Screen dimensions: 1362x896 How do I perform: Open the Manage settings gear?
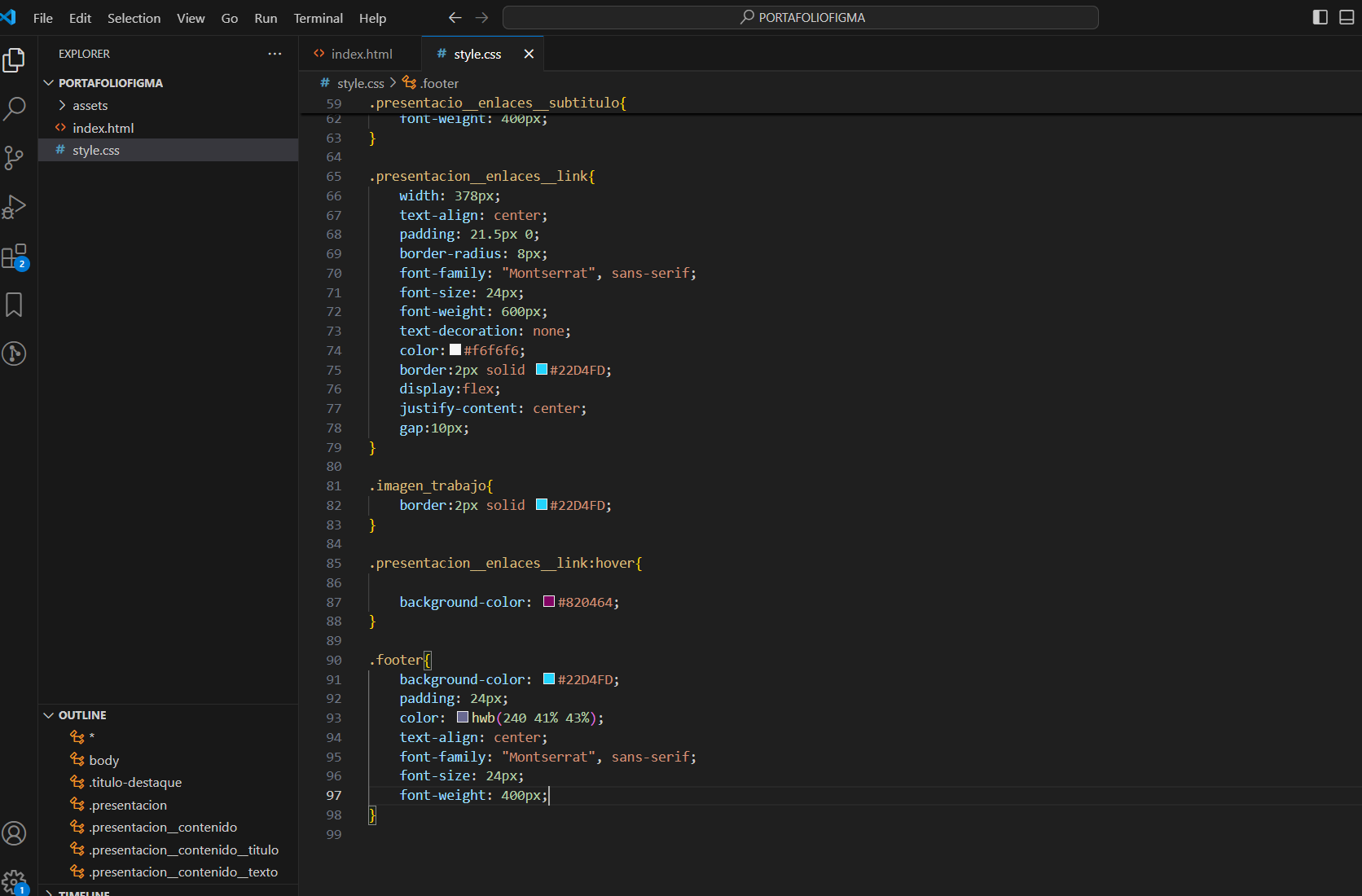[15, 881]
